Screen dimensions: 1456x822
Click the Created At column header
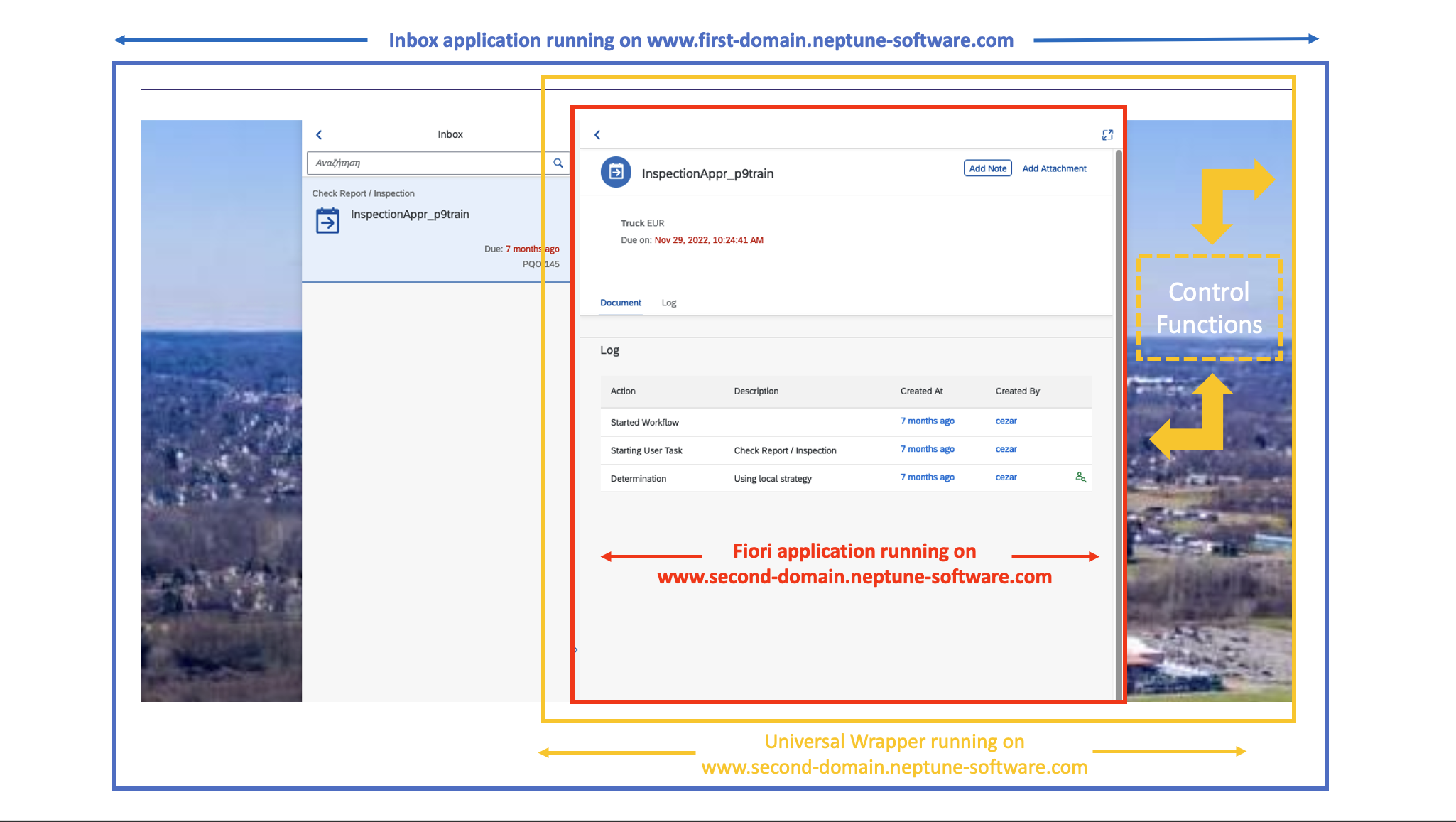pos(921,391)
